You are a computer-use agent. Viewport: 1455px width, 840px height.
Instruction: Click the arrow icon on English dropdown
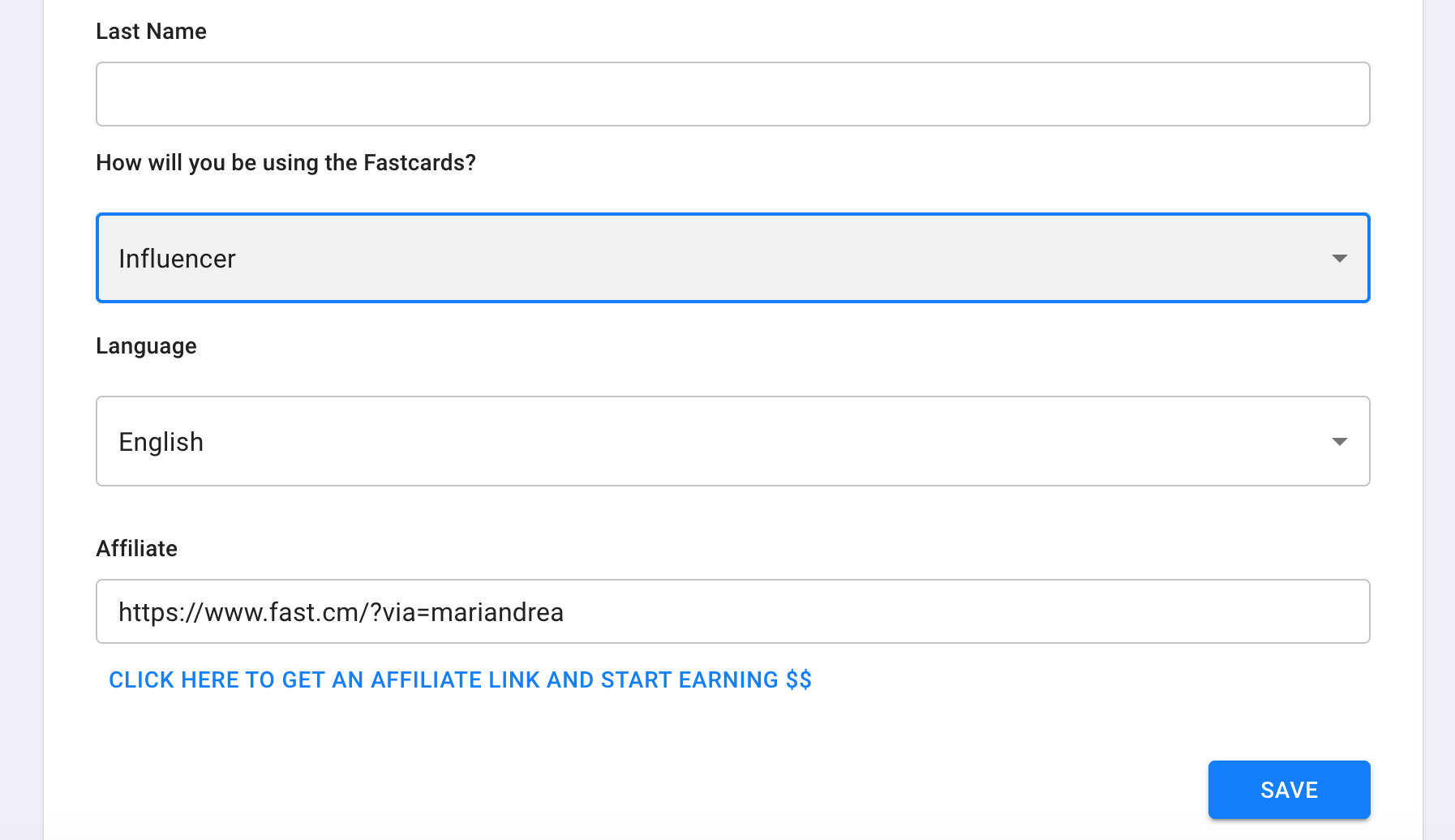click(x=1339, y=442)
